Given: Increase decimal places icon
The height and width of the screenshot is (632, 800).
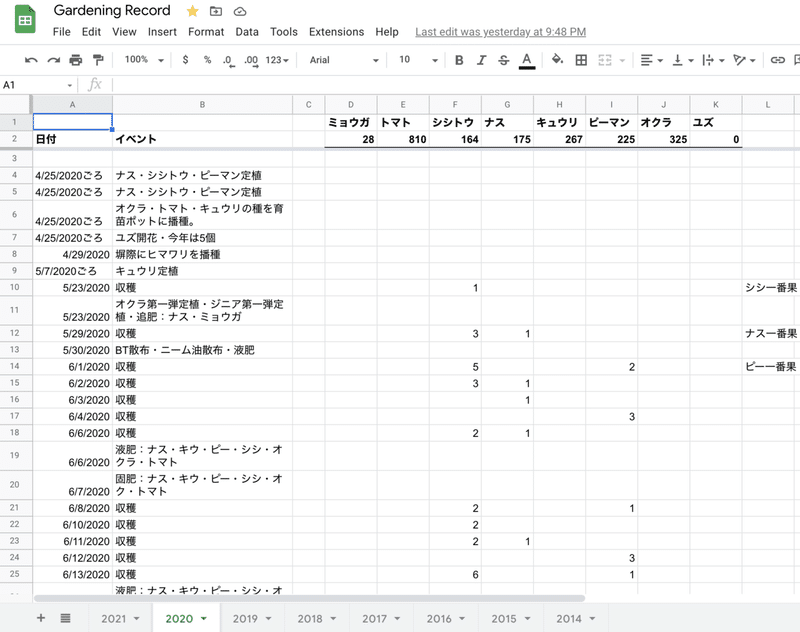Looking at the screenshot, I should tap(251, 61).
